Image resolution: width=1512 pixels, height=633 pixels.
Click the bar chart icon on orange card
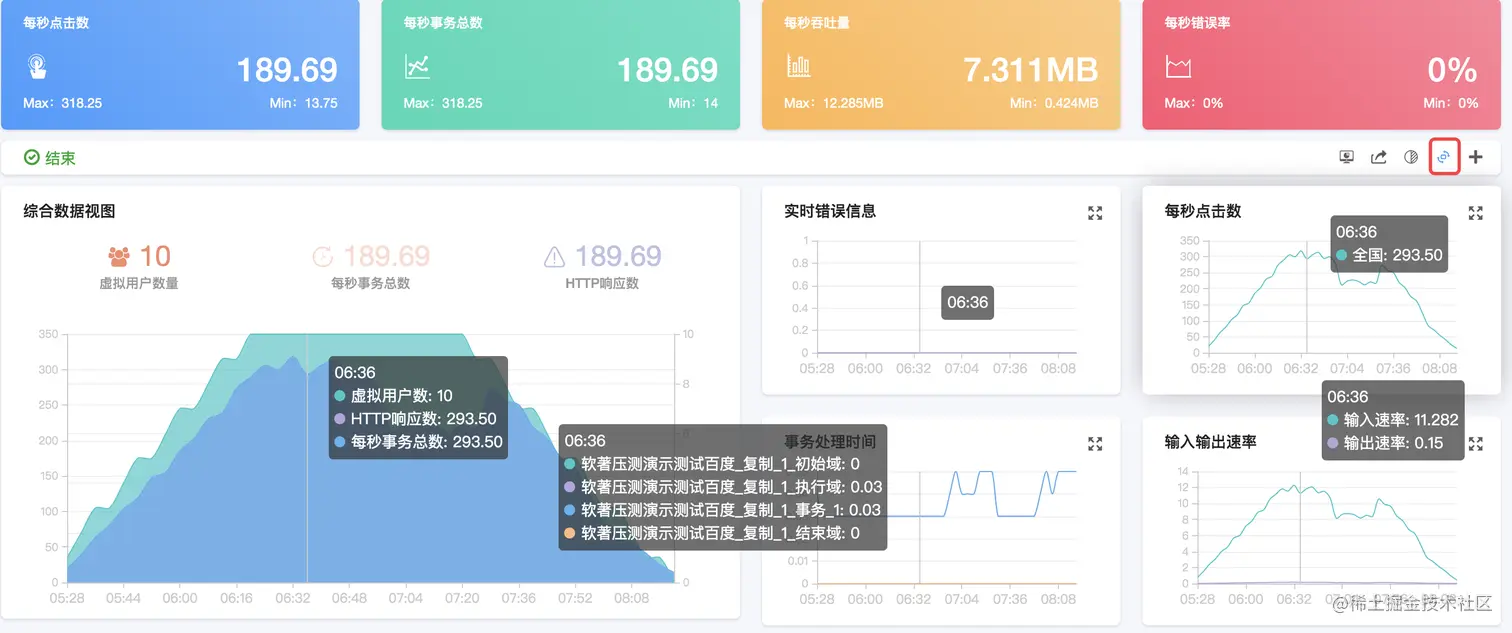[798, 67]
